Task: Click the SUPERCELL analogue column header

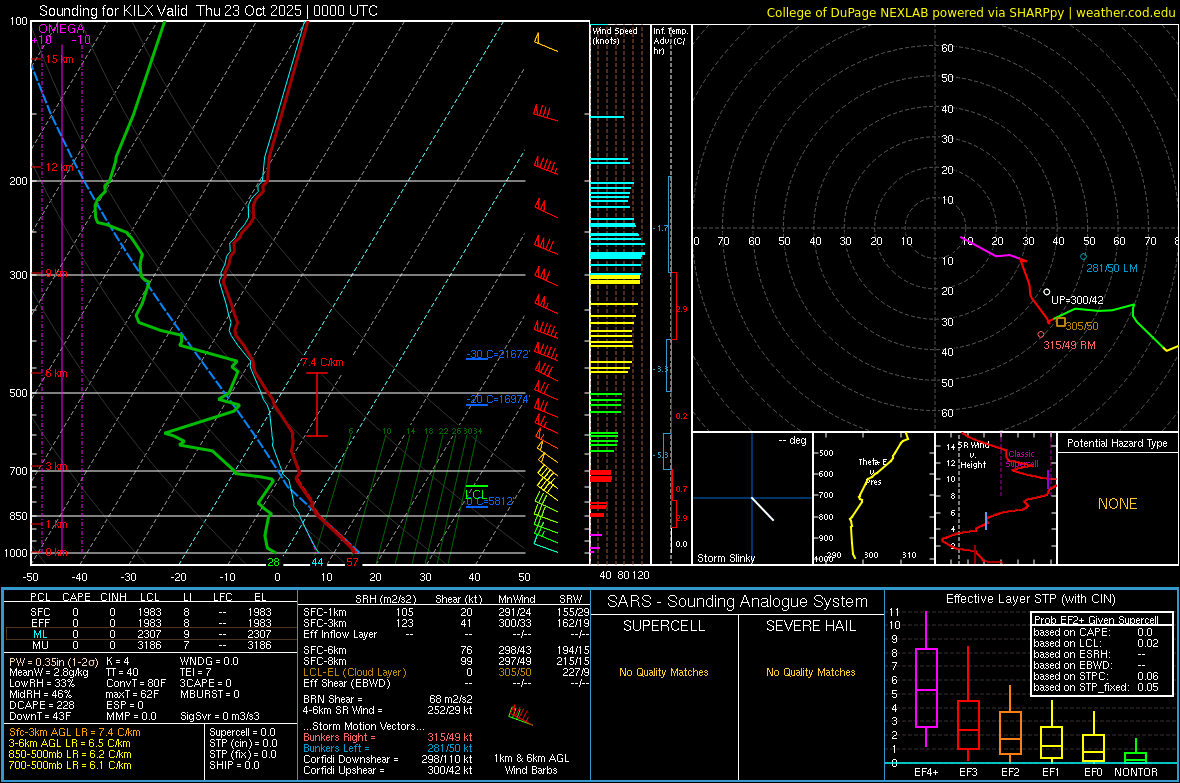Action: pyautogui.click(x=664, y=626)
